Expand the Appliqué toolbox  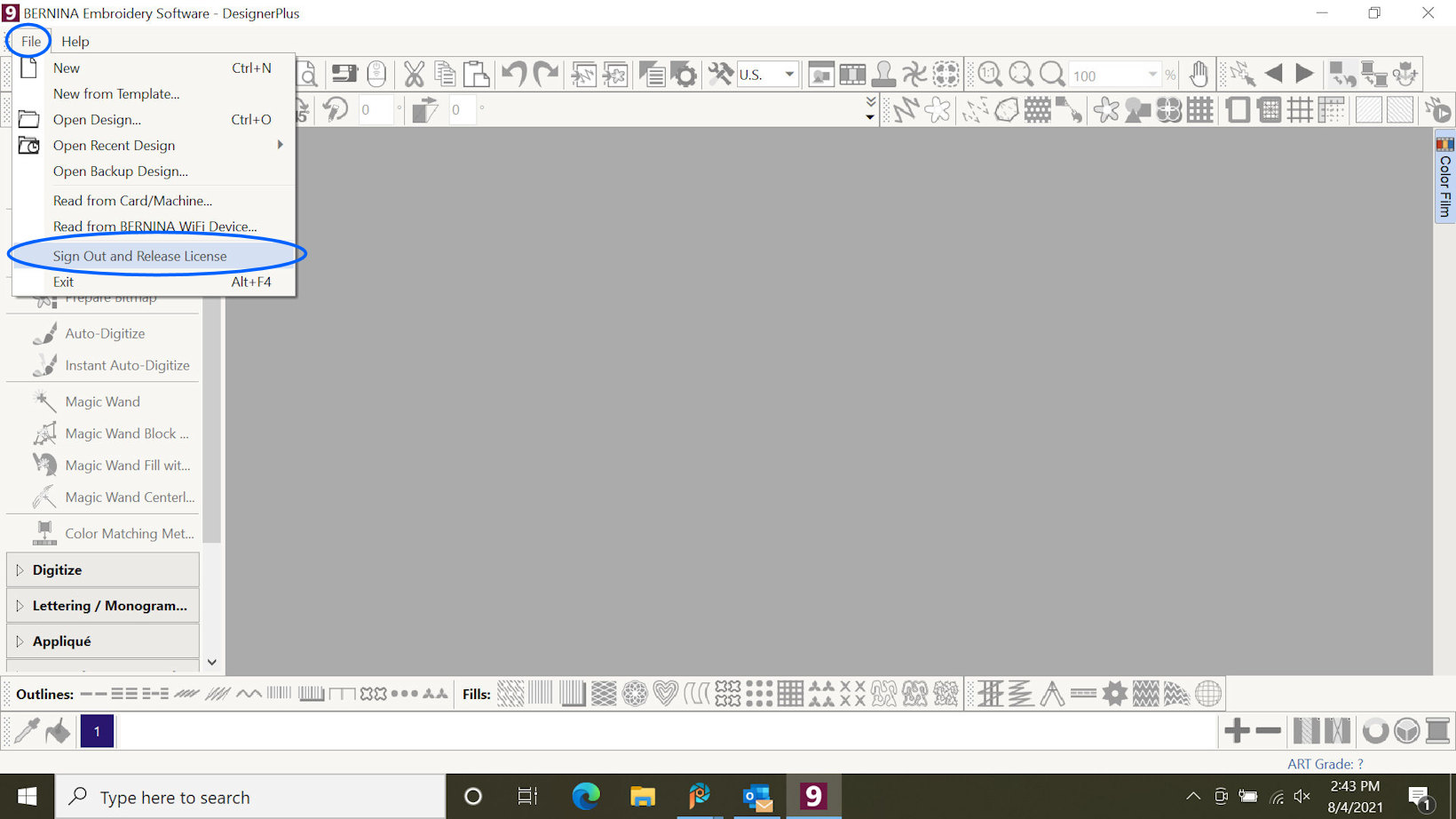(102, 640)
